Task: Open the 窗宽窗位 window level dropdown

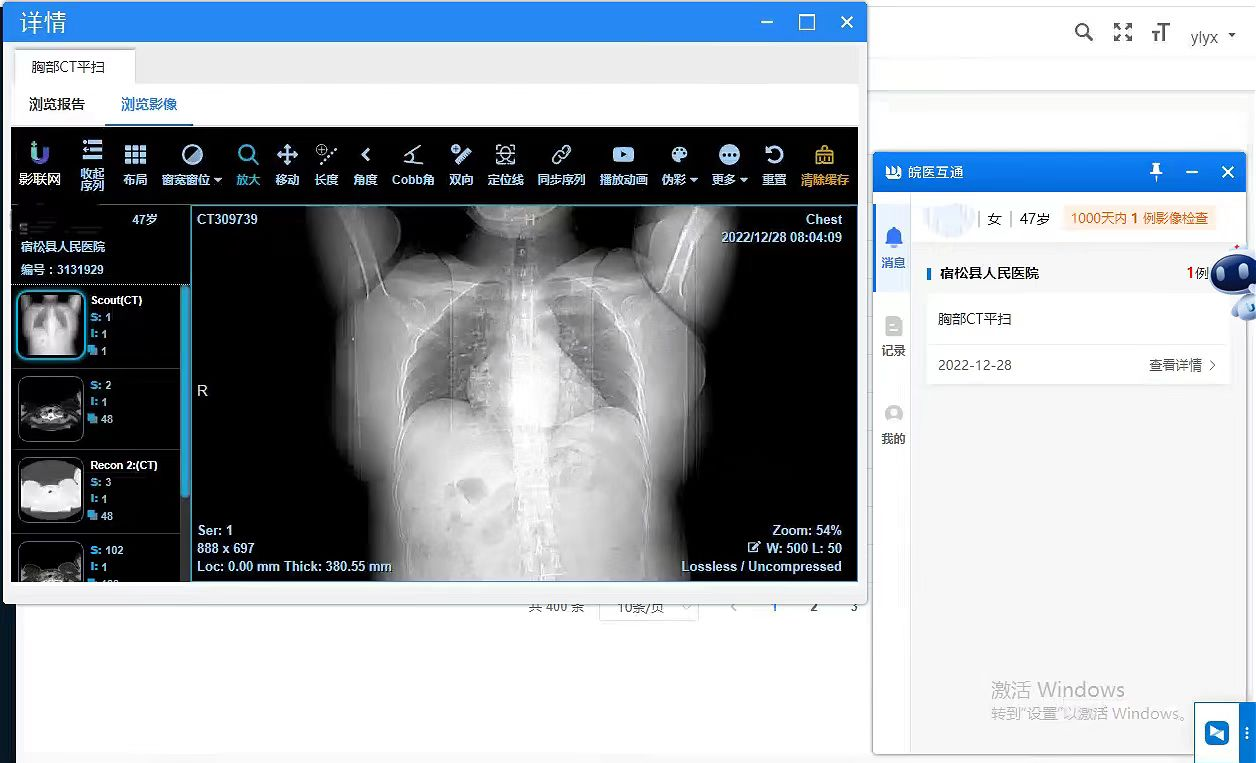Action: 192,165
